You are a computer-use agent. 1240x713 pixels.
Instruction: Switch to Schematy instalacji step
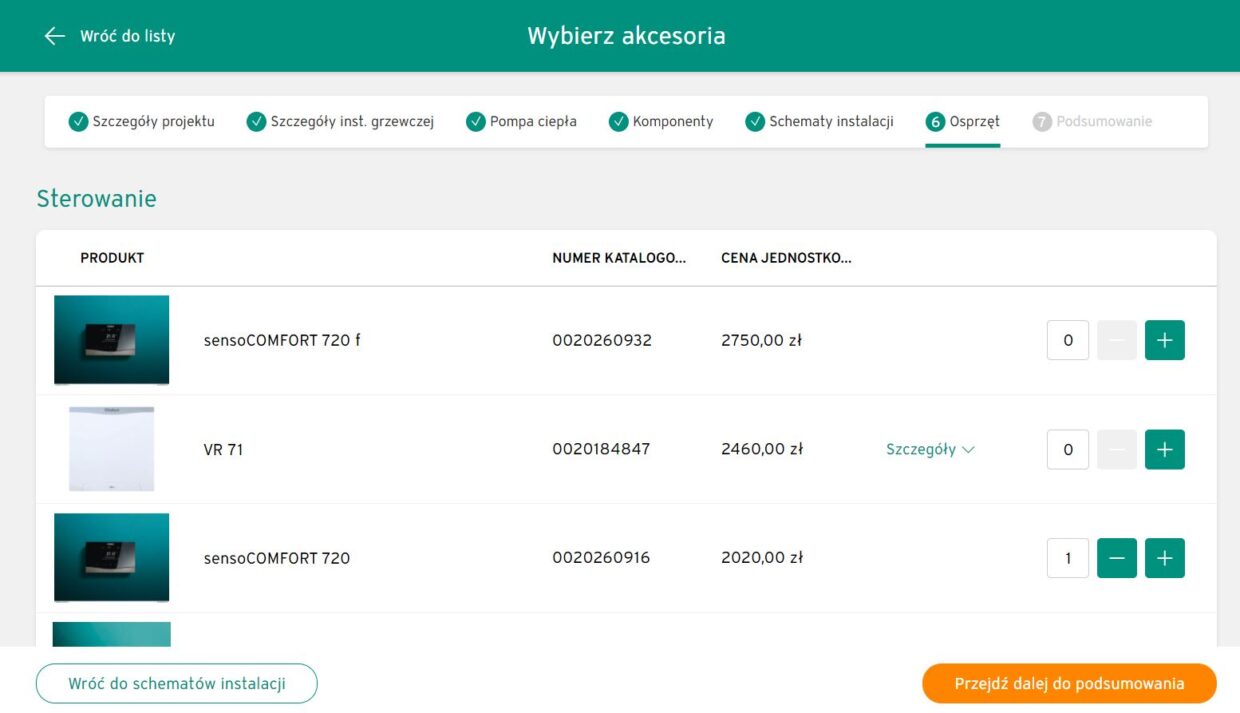819,122
